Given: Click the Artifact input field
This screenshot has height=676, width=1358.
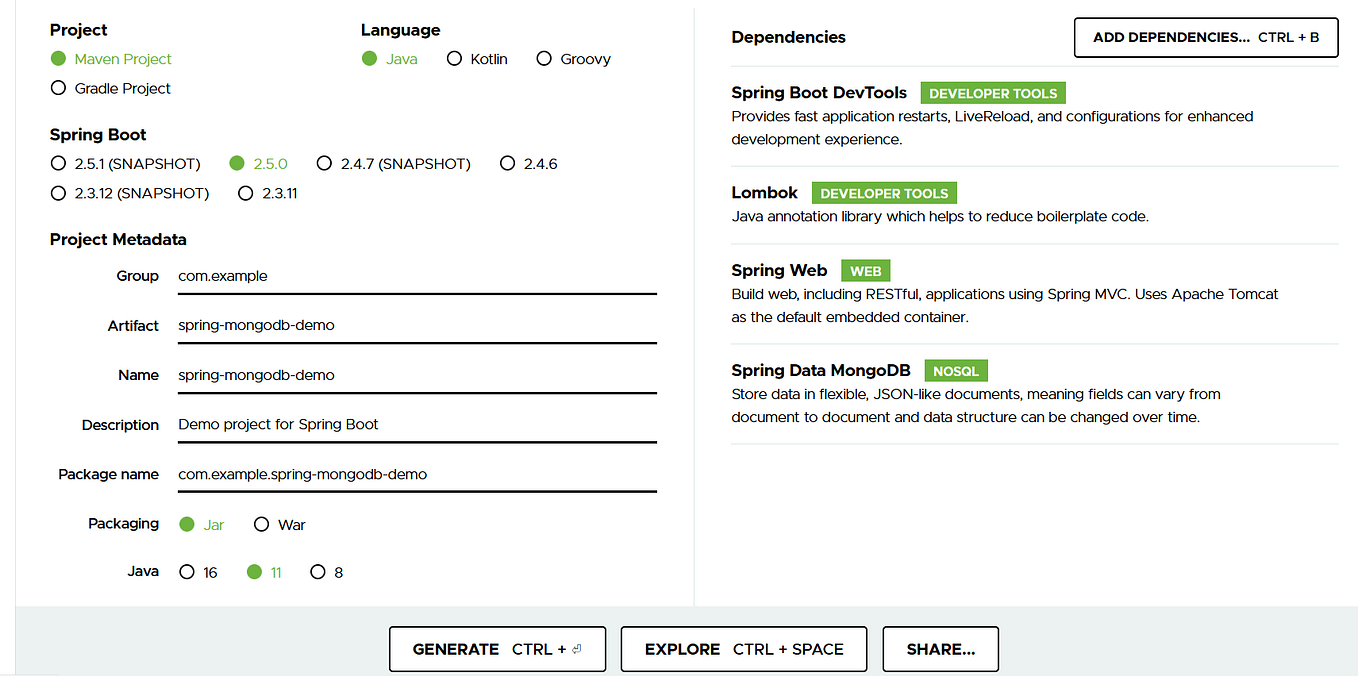Looking at the screenshot, I should [416, 326].
